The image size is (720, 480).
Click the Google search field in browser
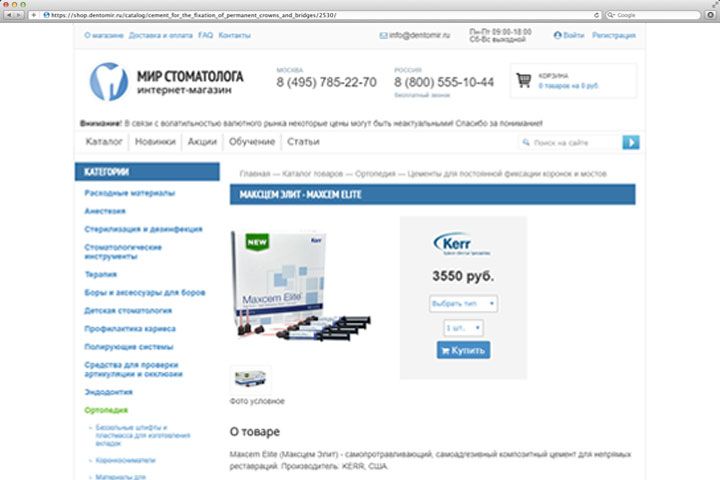click(x=652, y=15)
